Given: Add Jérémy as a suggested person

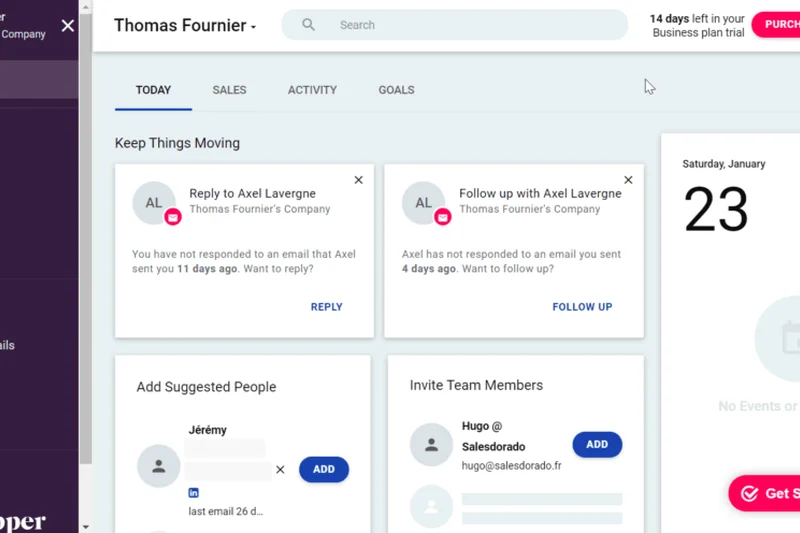Looking at the screenshot, I should pos(324,469).
